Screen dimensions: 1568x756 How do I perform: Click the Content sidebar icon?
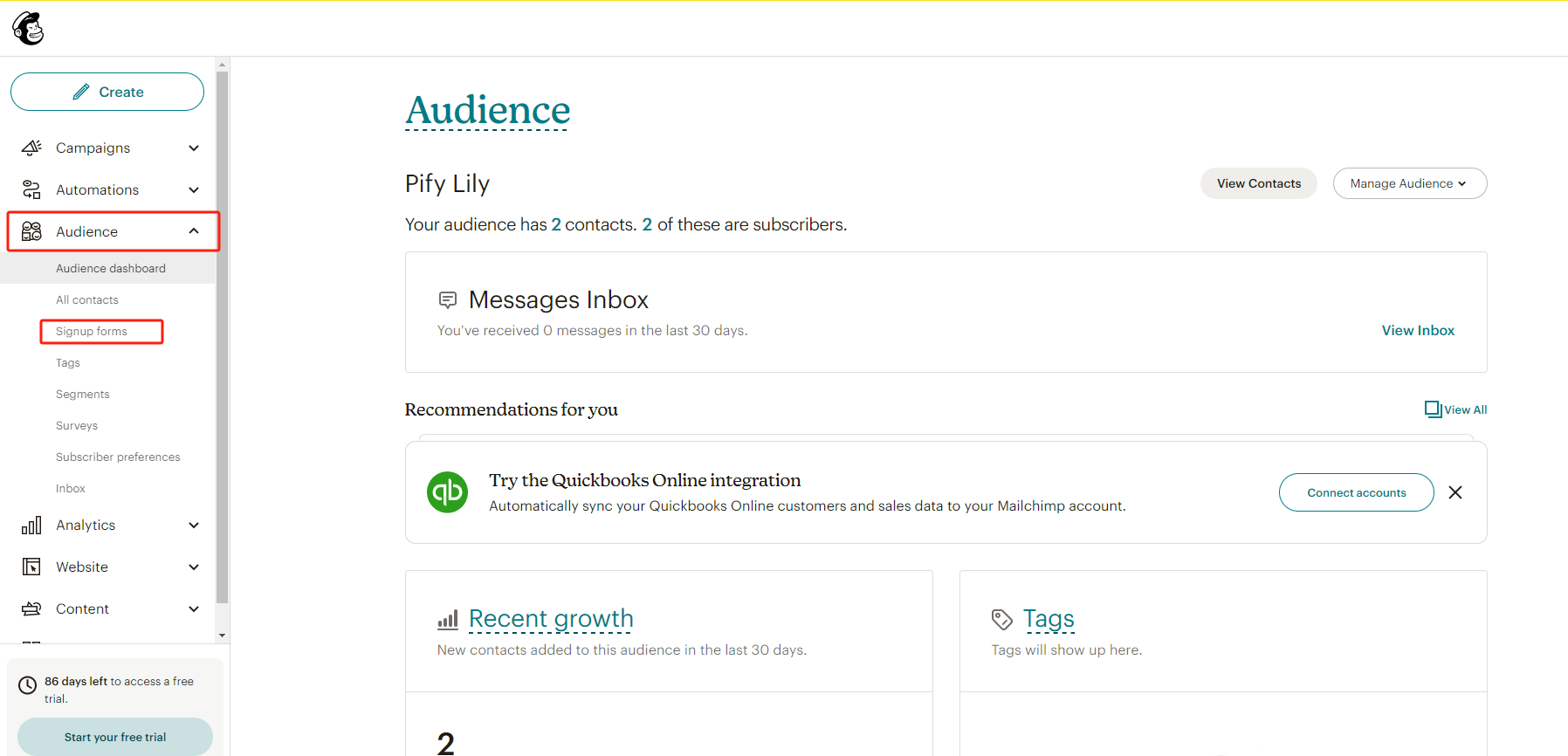click(31, 608)
